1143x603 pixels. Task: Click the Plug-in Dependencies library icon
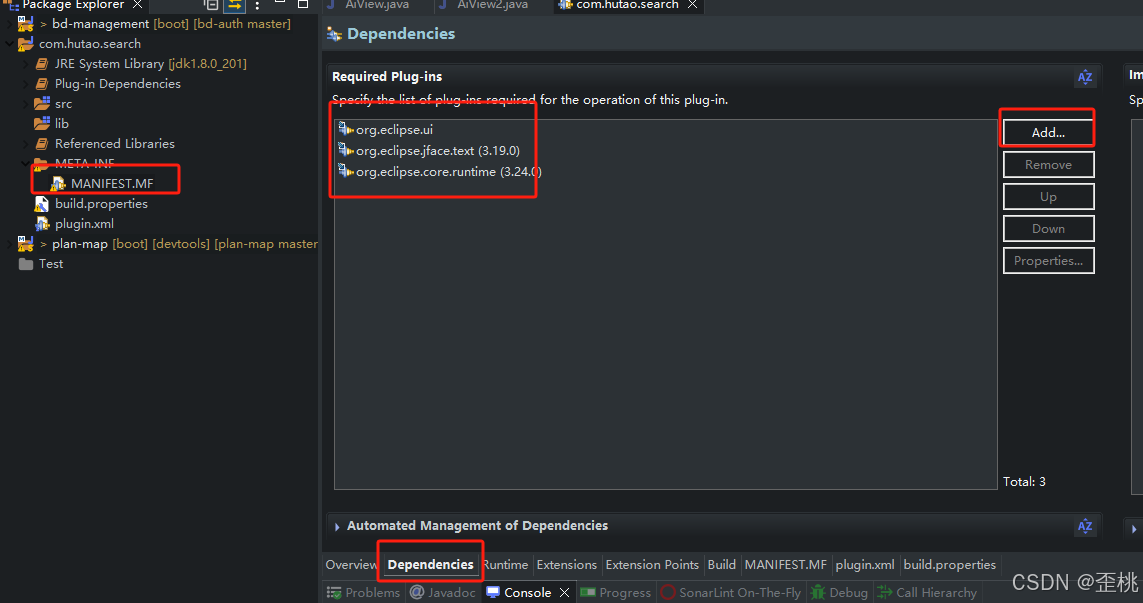tap(42, 84)
